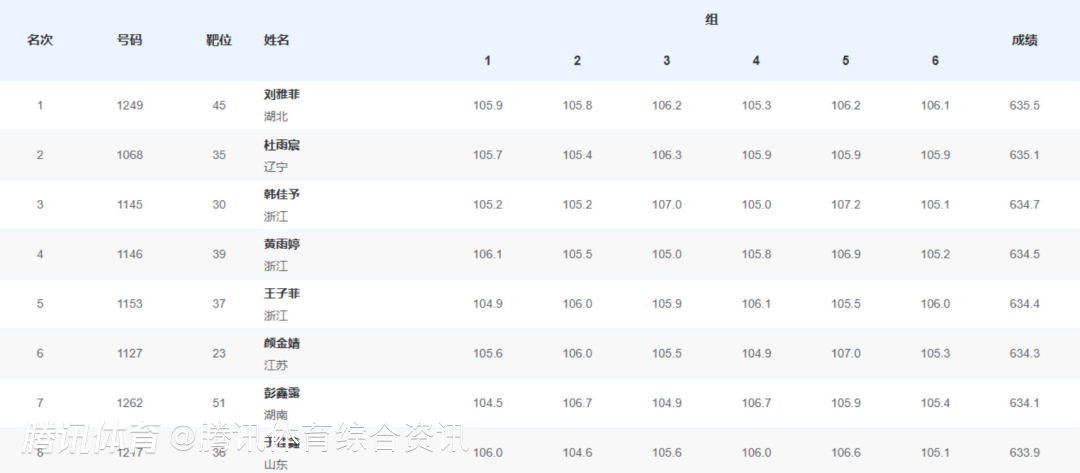Click the 107.2 score in 韩佳予's row
1080x473 pixels.
tap(845, 205)
